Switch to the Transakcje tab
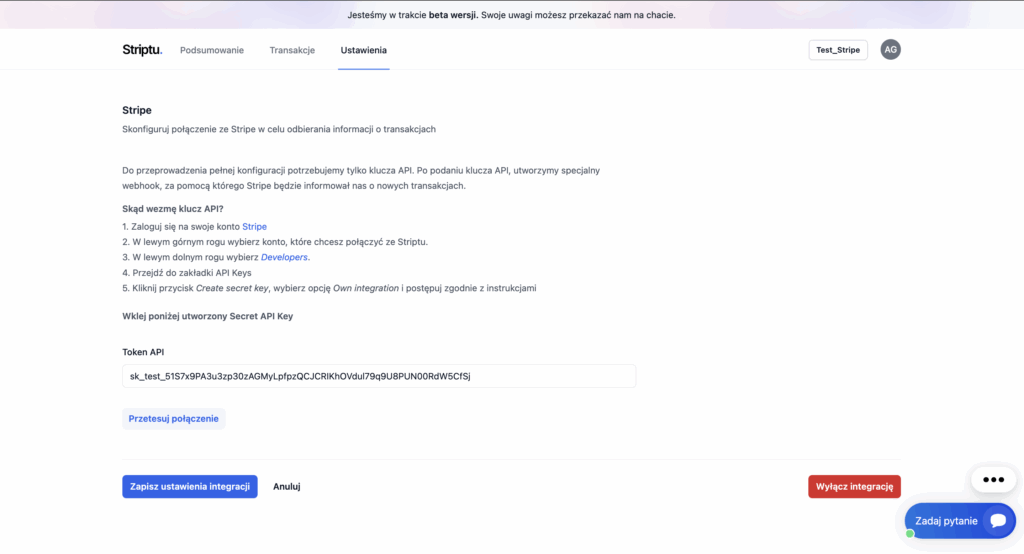1024x554 pixels. (292, 50)
